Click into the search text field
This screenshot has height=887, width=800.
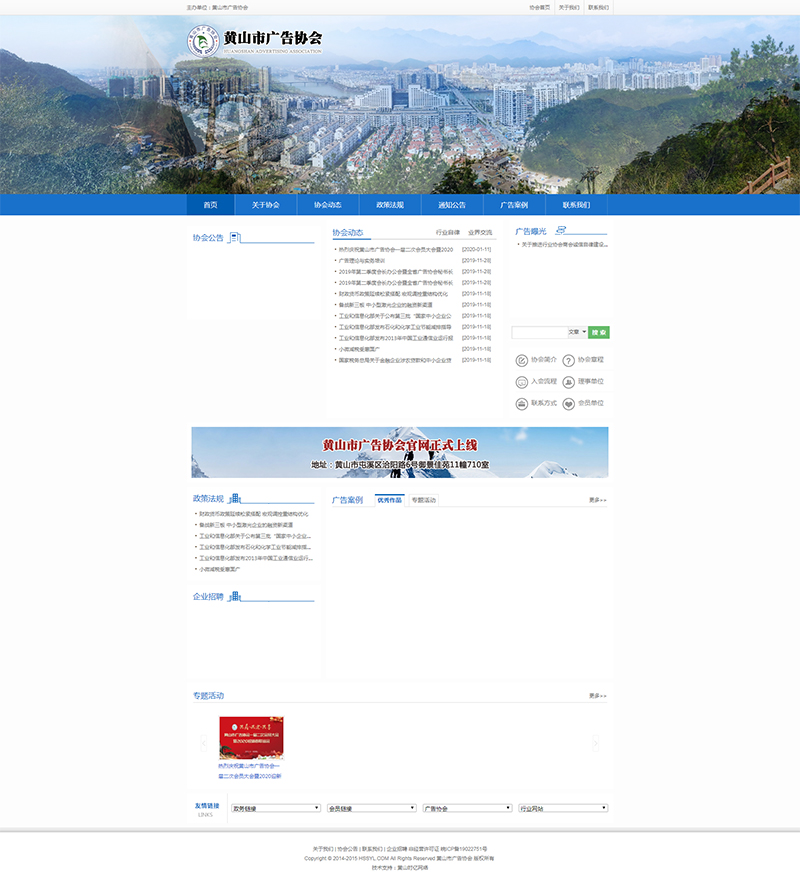tap(539, 332)
